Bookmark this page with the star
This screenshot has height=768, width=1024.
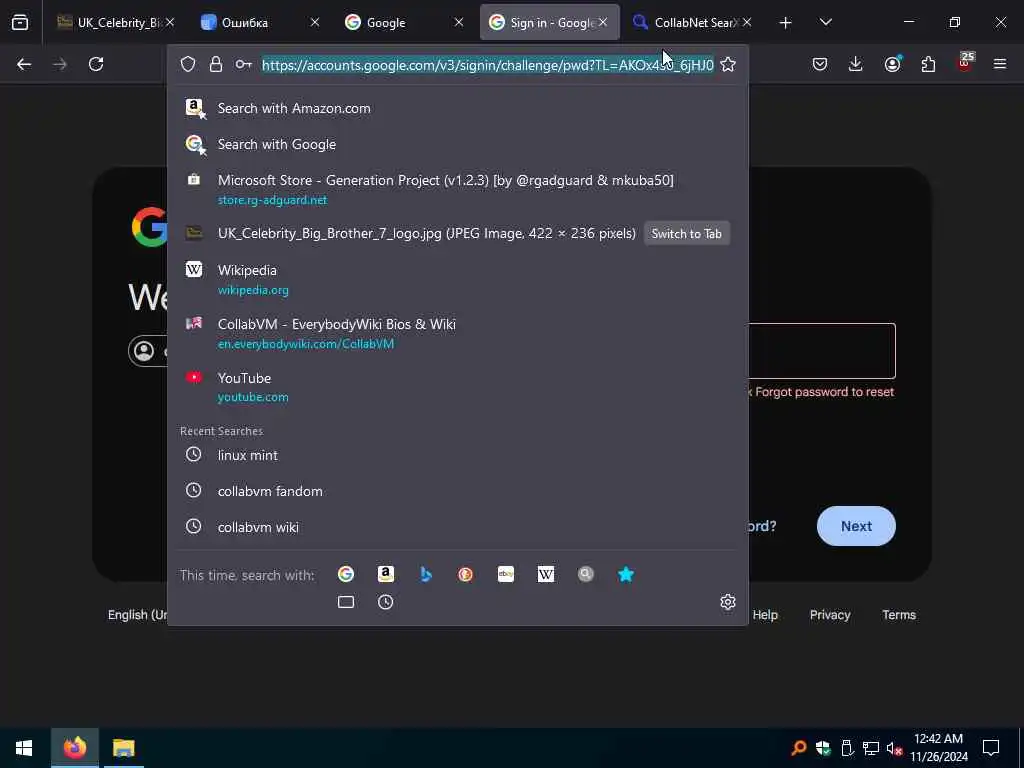(x=728, y=65)
